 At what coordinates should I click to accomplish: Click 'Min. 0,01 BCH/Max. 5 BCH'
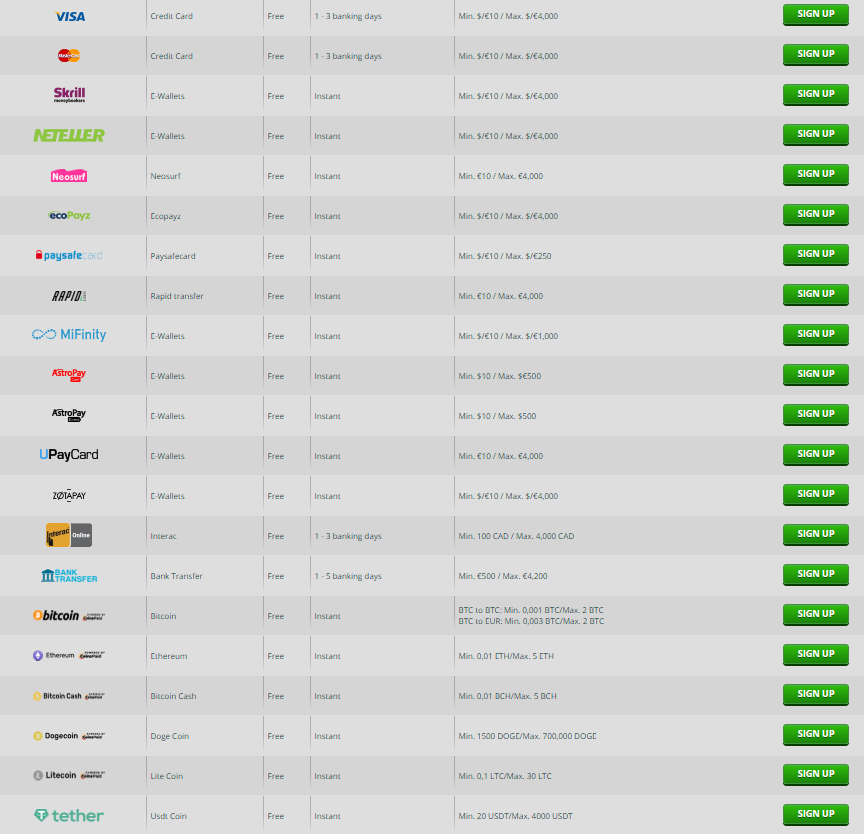pyautogui.click(x=507, y=696)
